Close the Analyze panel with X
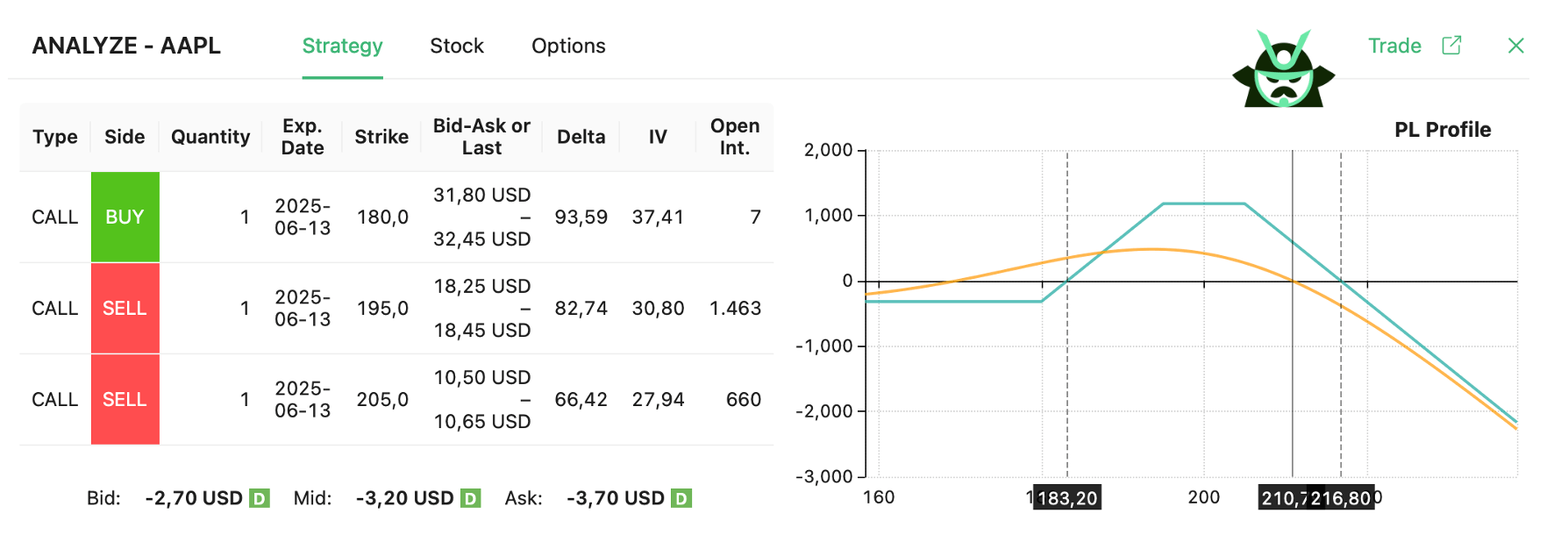 pyautogui.click(x=1515, y=46)
